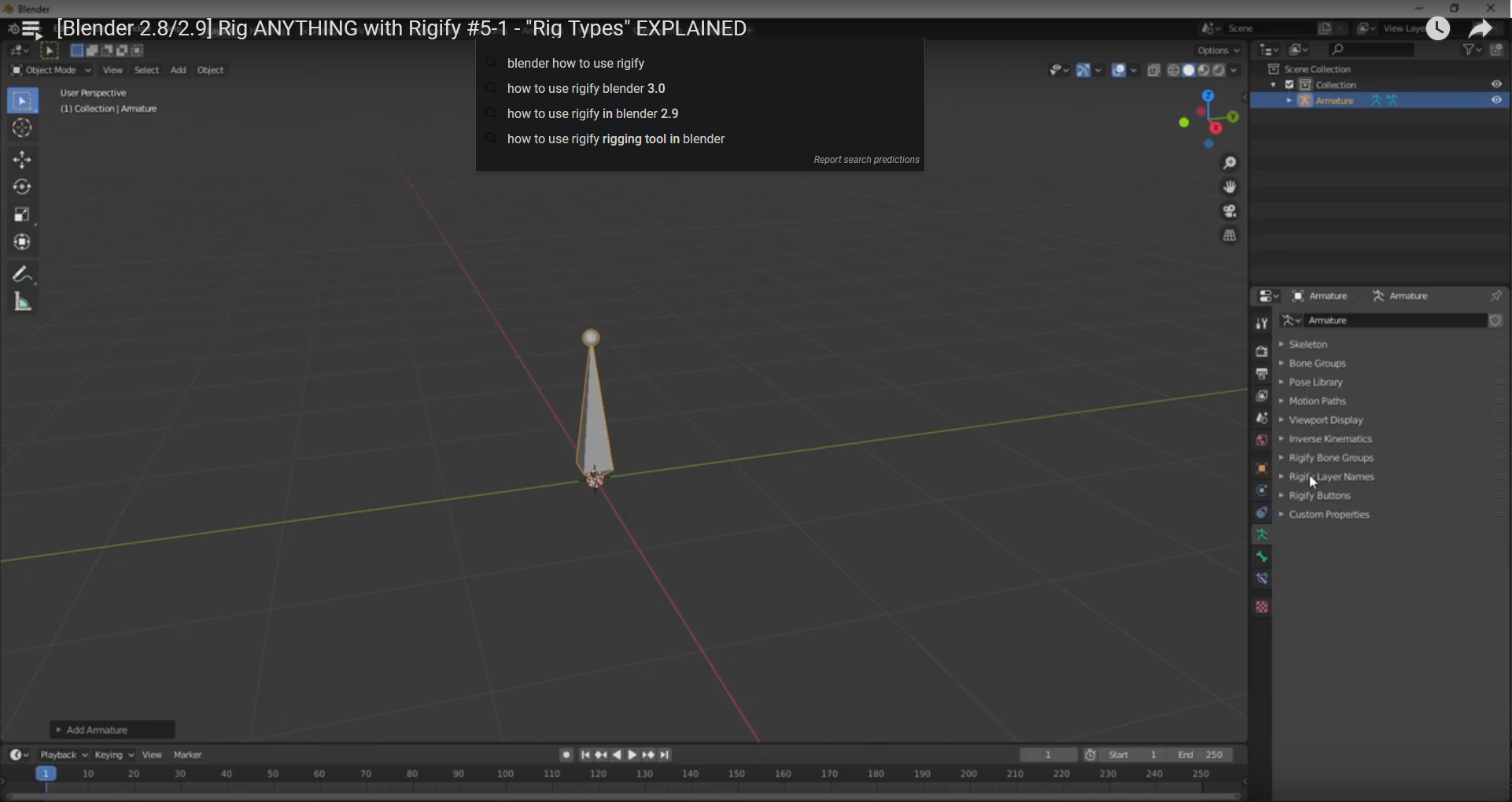
Task: Hide Armature with its eye icon
Action: (1496, 100)
